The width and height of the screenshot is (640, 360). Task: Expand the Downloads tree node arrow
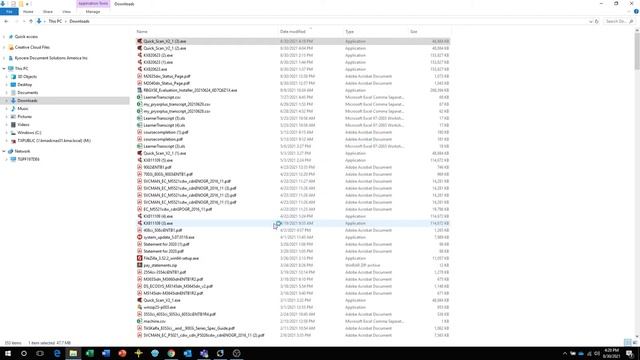coord(7,100)
